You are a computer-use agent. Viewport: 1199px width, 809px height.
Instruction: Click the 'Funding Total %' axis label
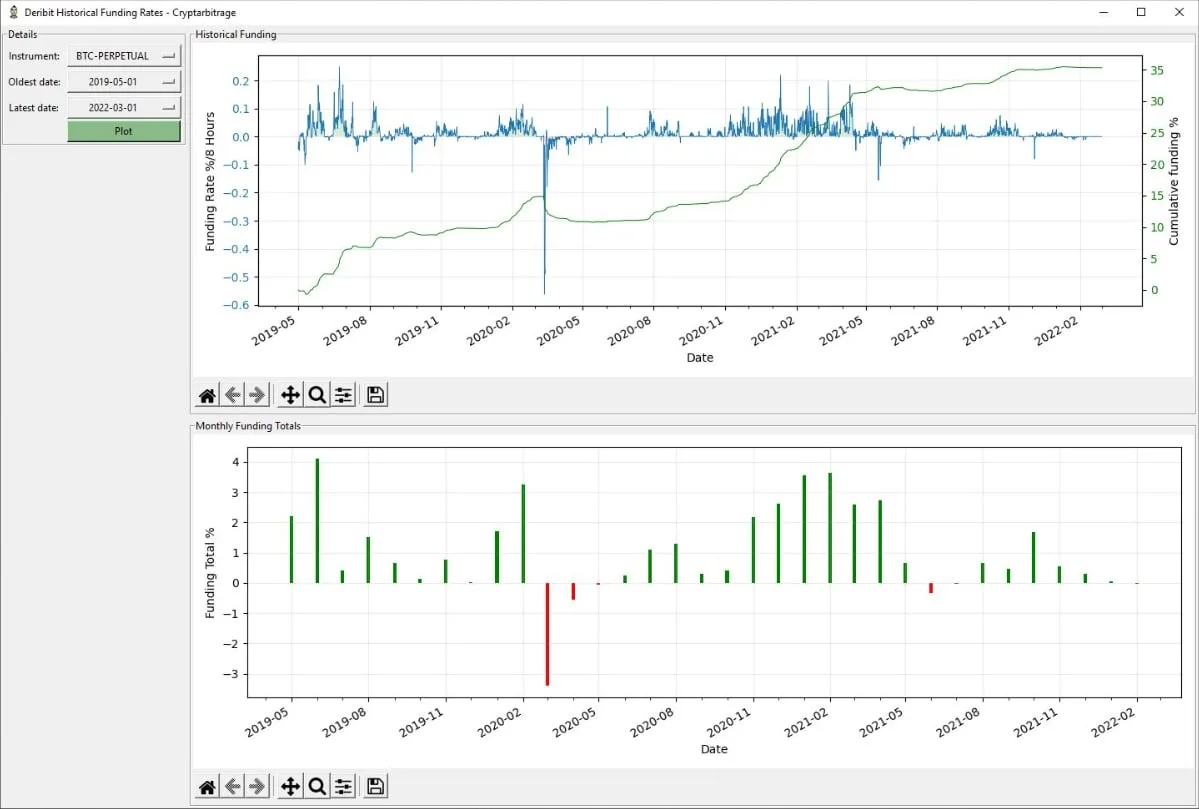tap(210, 573)
